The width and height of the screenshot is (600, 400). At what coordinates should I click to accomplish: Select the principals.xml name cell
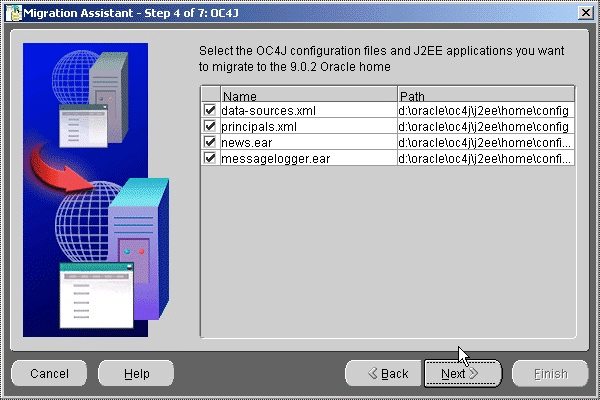pos(309,126)
